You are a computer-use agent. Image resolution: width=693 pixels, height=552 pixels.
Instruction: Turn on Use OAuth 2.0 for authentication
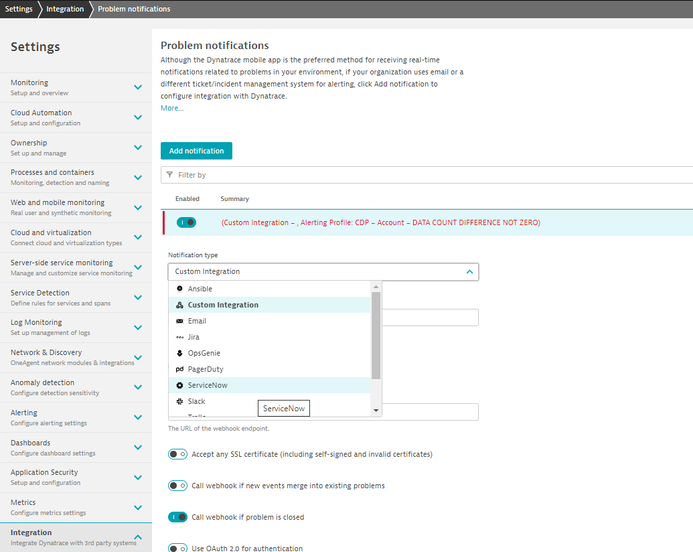[x=178, y=548]
